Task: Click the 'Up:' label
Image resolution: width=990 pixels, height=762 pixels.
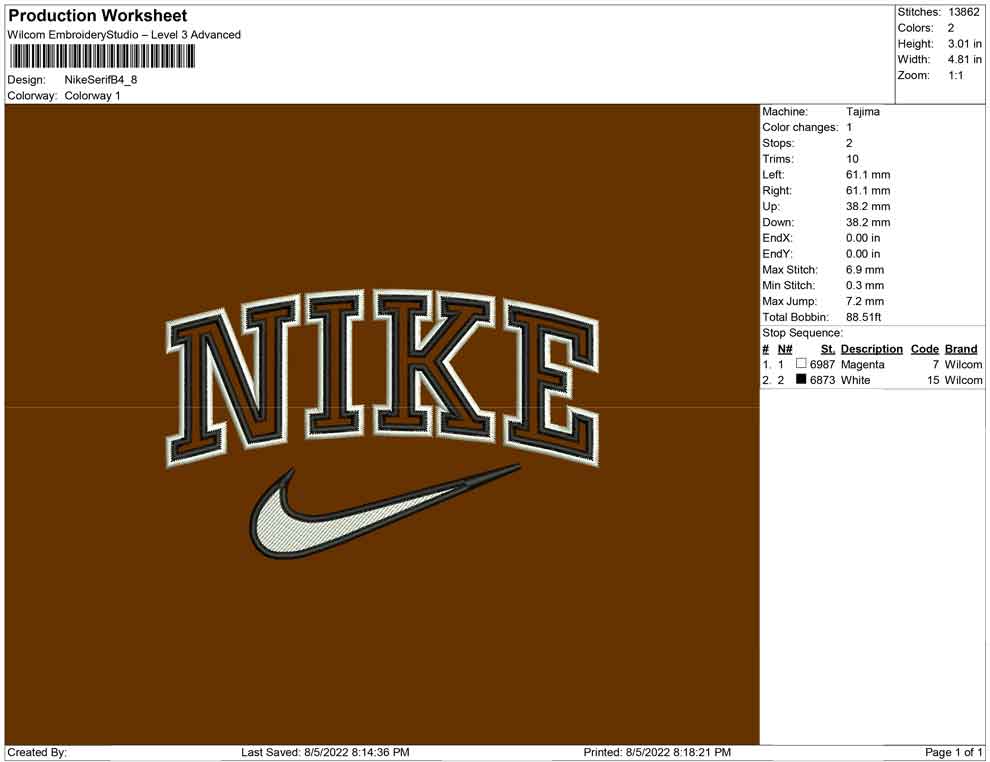Action: point(771,206)
